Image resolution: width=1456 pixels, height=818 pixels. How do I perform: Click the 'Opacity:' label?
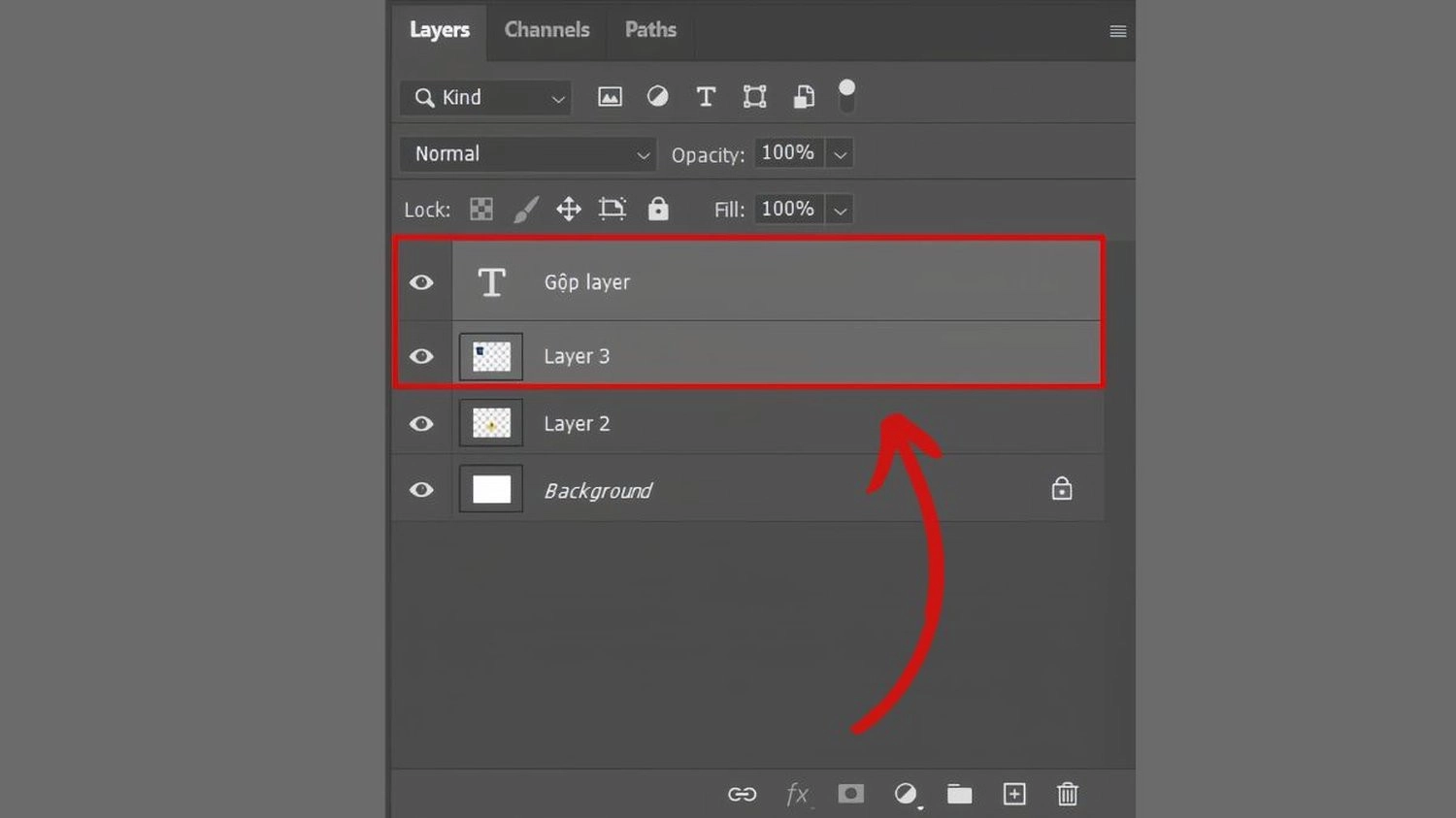(x=708, y=155)
